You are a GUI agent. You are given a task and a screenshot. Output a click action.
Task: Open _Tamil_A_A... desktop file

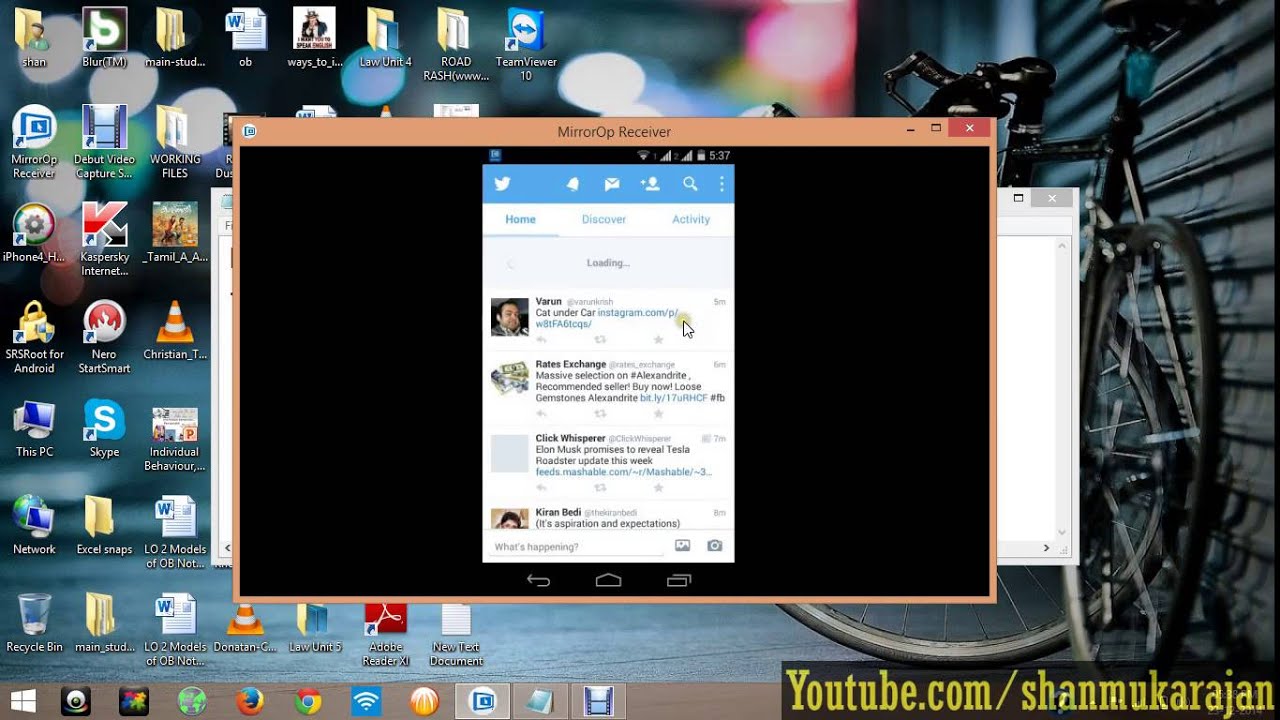[175, 233]
